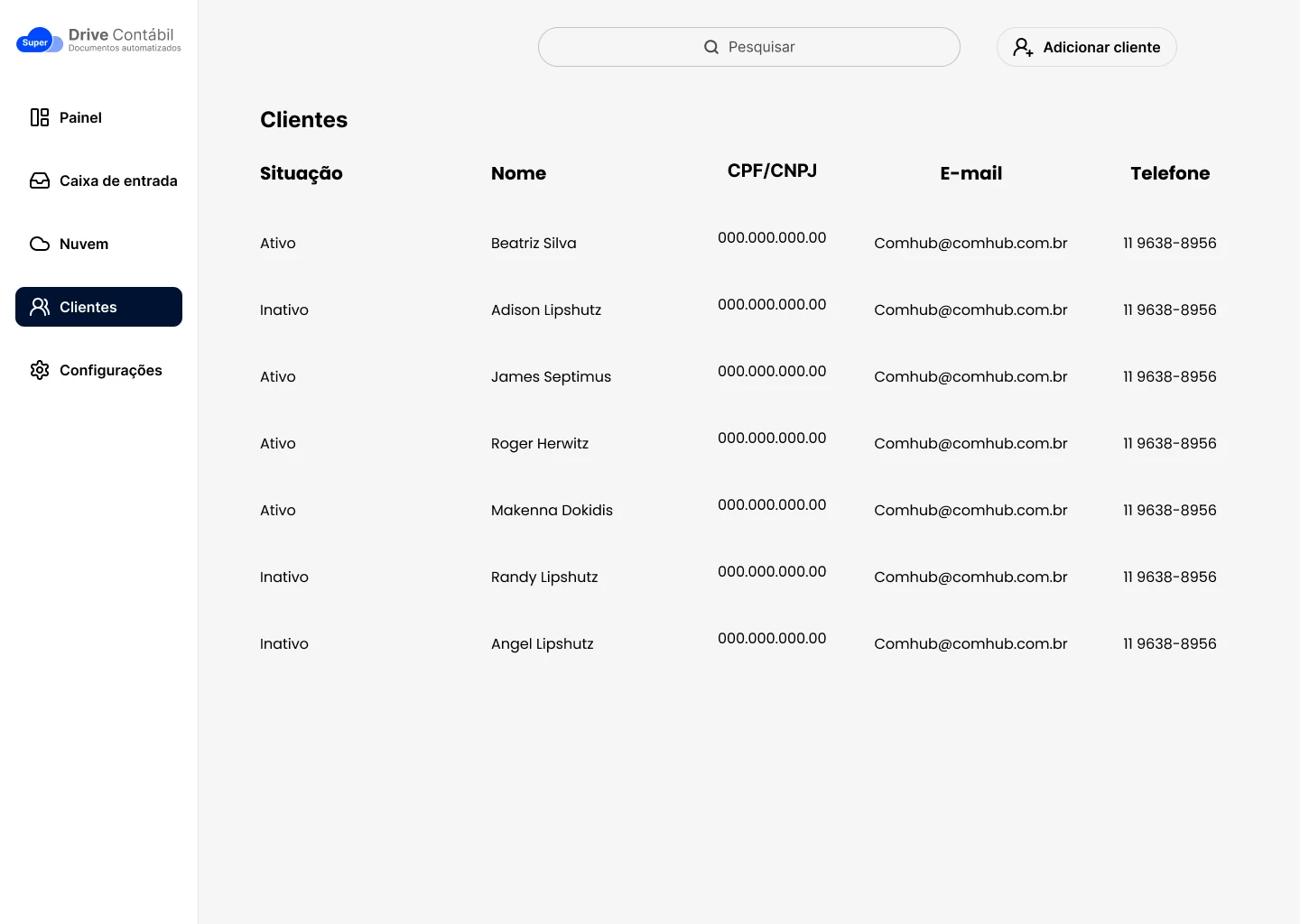Open the Nuvem section
The height and width of the screenshot is (924, 1300).
pos(83,244)
